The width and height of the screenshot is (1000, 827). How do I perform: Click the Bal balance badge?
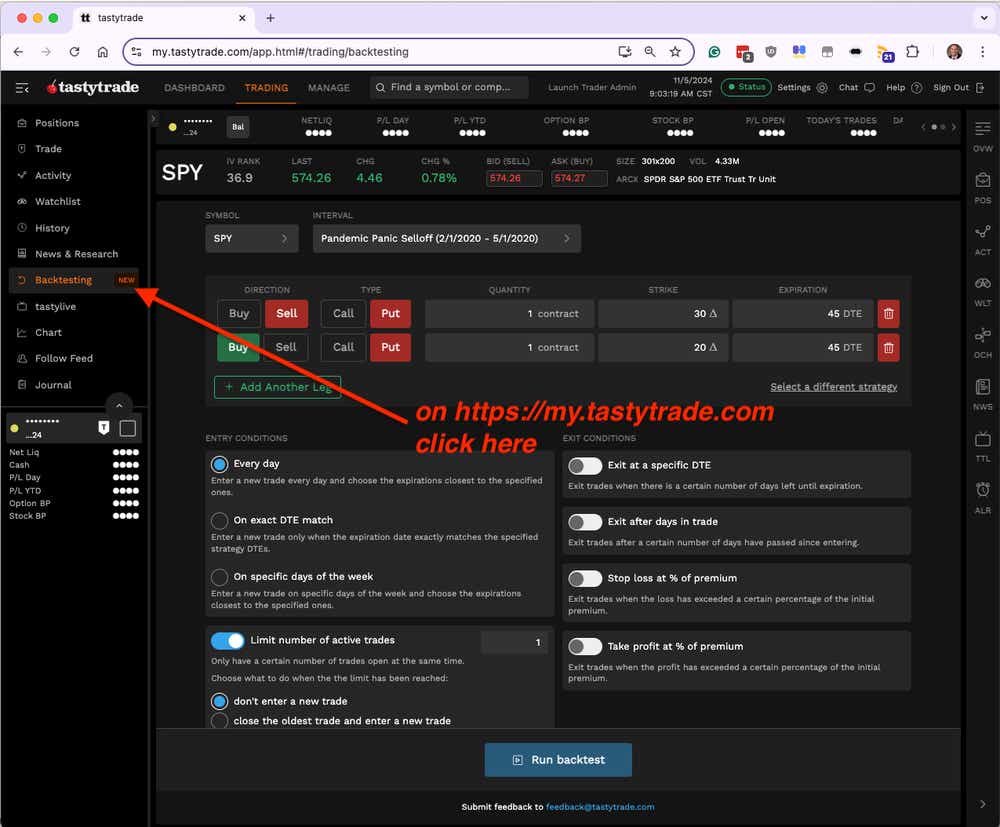[238, 127]
